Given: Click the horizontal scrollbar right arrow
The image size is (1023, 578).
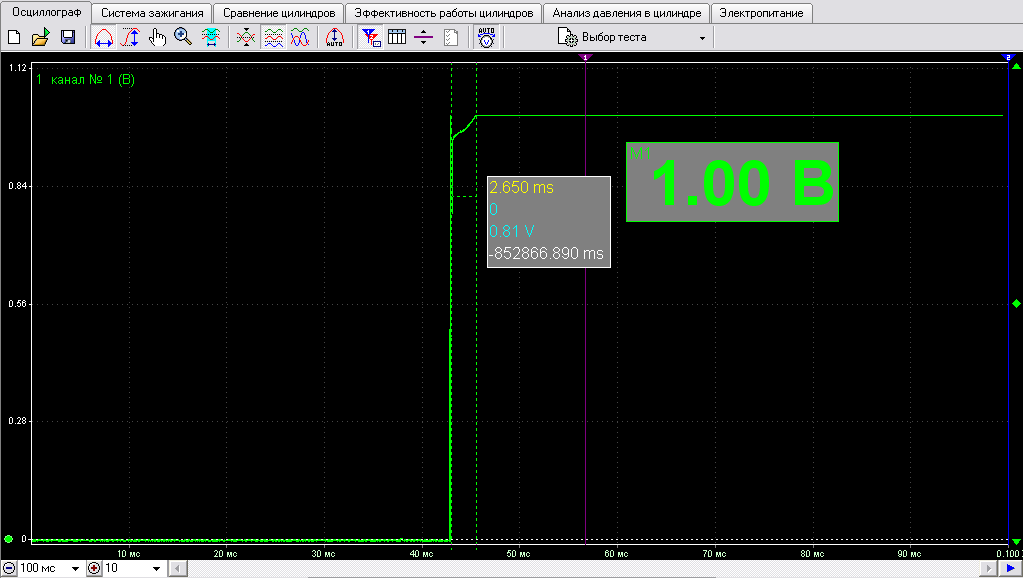Looking at the screenshot, I should [x=990, y=568].
